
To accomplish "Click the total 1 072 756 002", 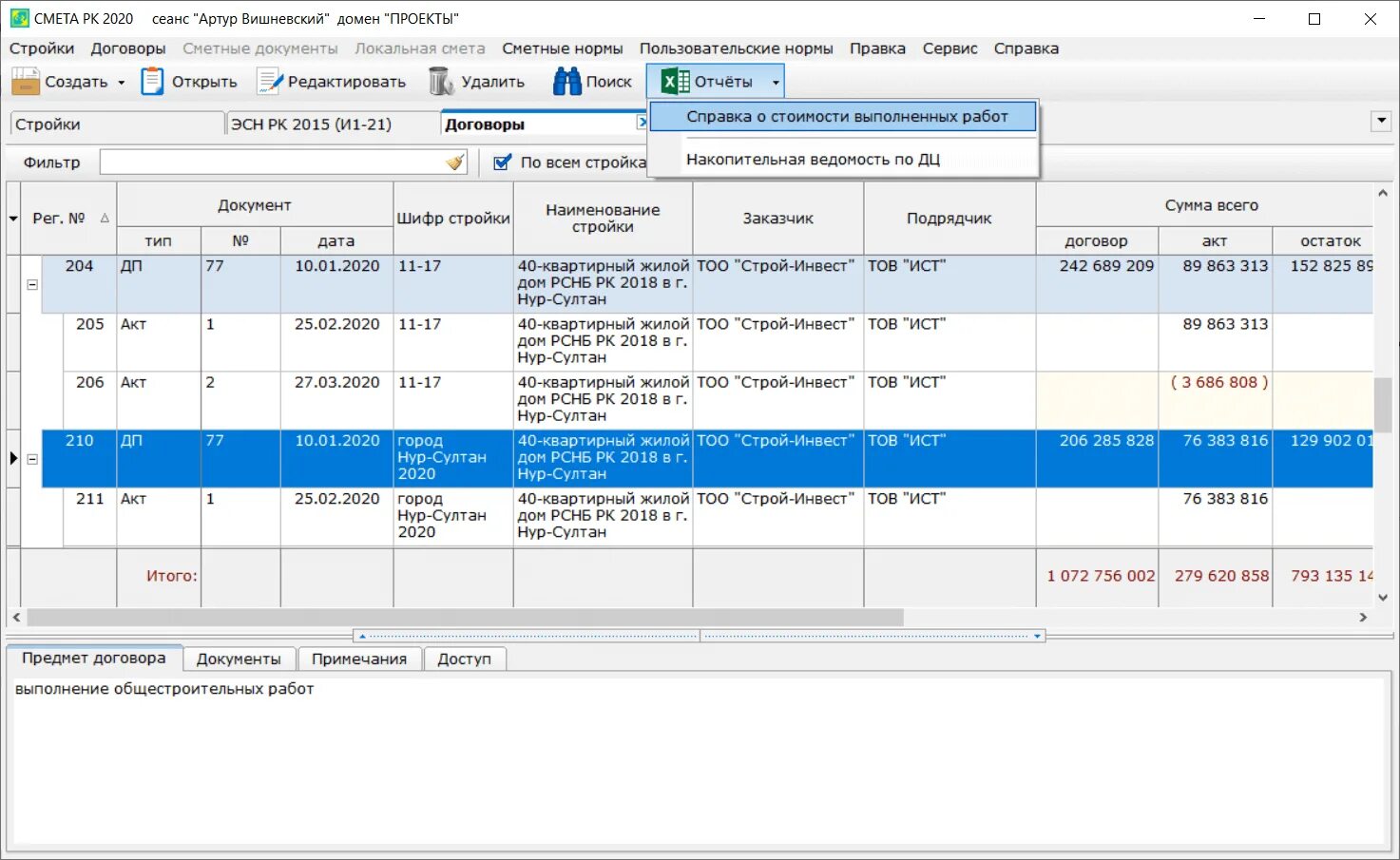I will tap(1101, 576).
